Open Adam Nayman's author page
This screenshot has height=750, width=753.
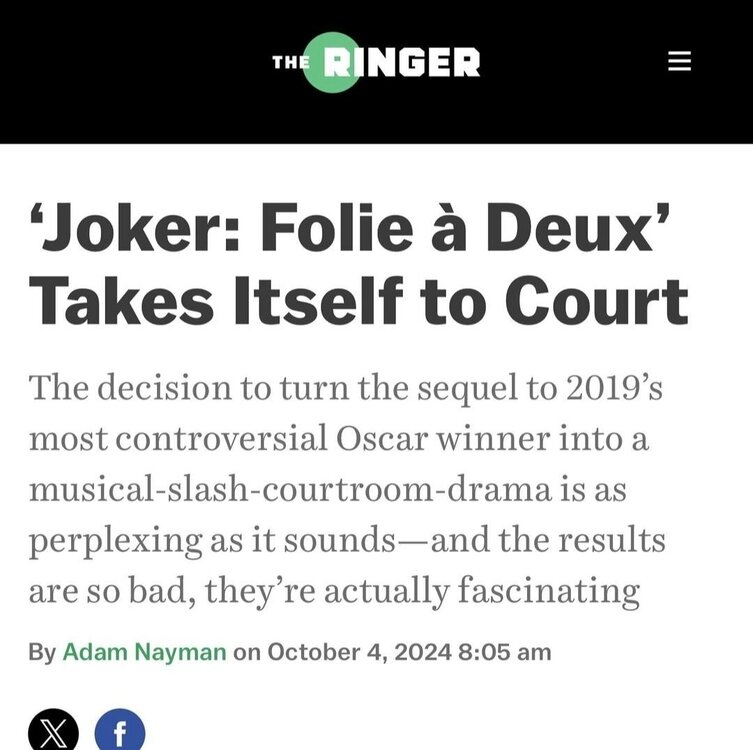145,652
